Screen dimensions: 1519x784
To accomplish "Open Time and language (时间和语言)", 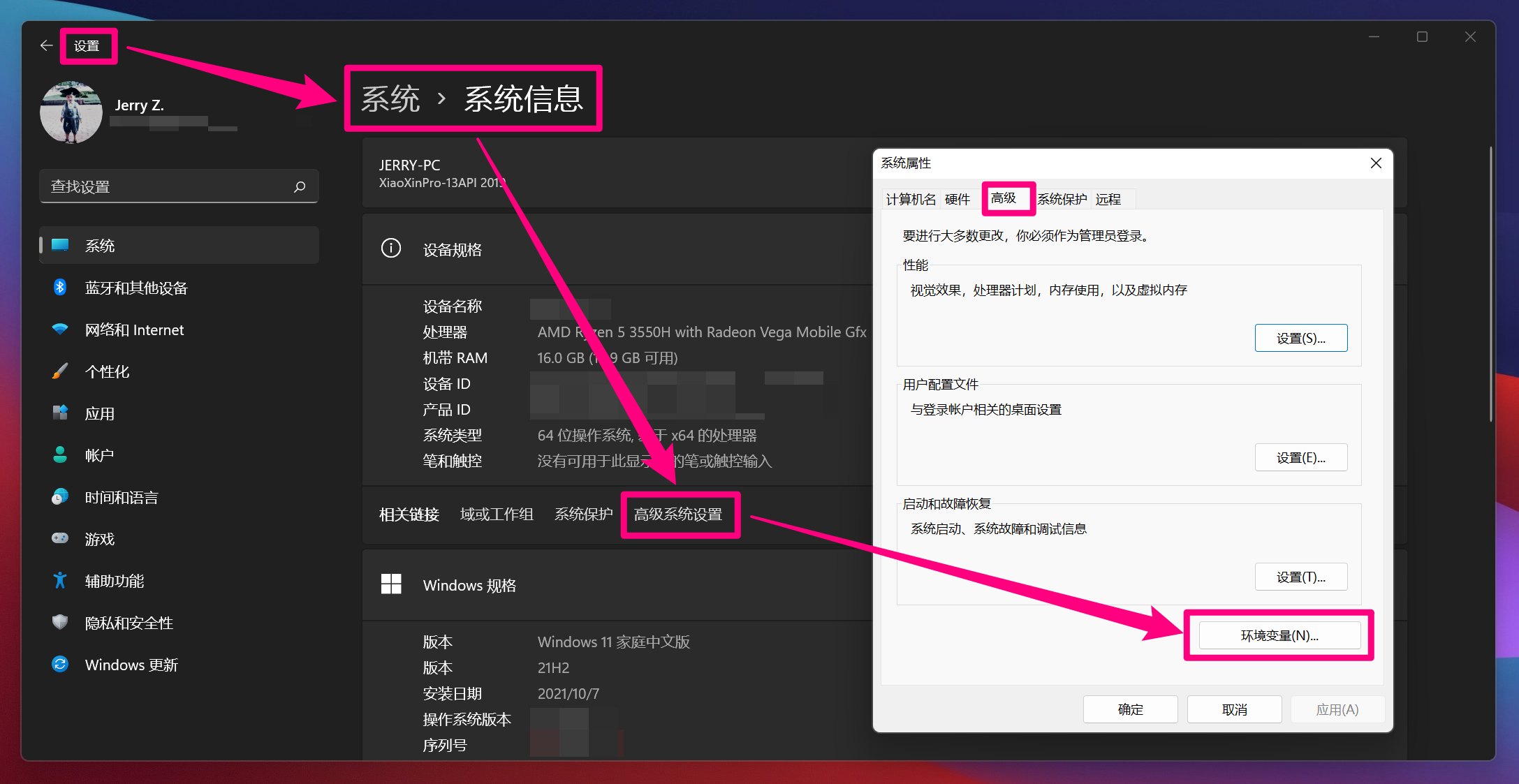I will pyautogui.click(x=122, y=497).
